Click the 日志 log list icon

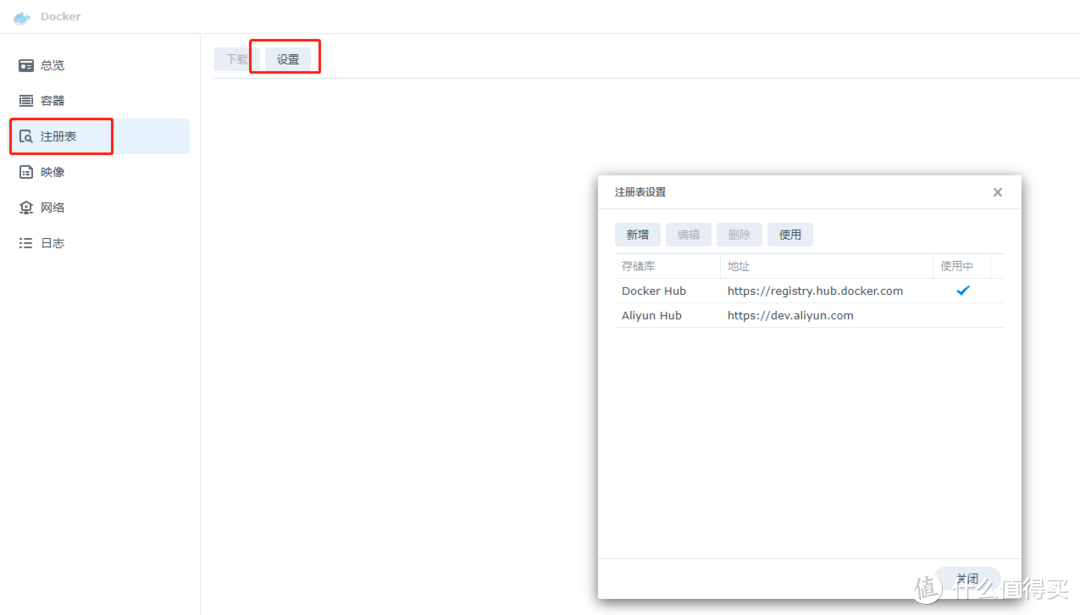coord(26,242)
